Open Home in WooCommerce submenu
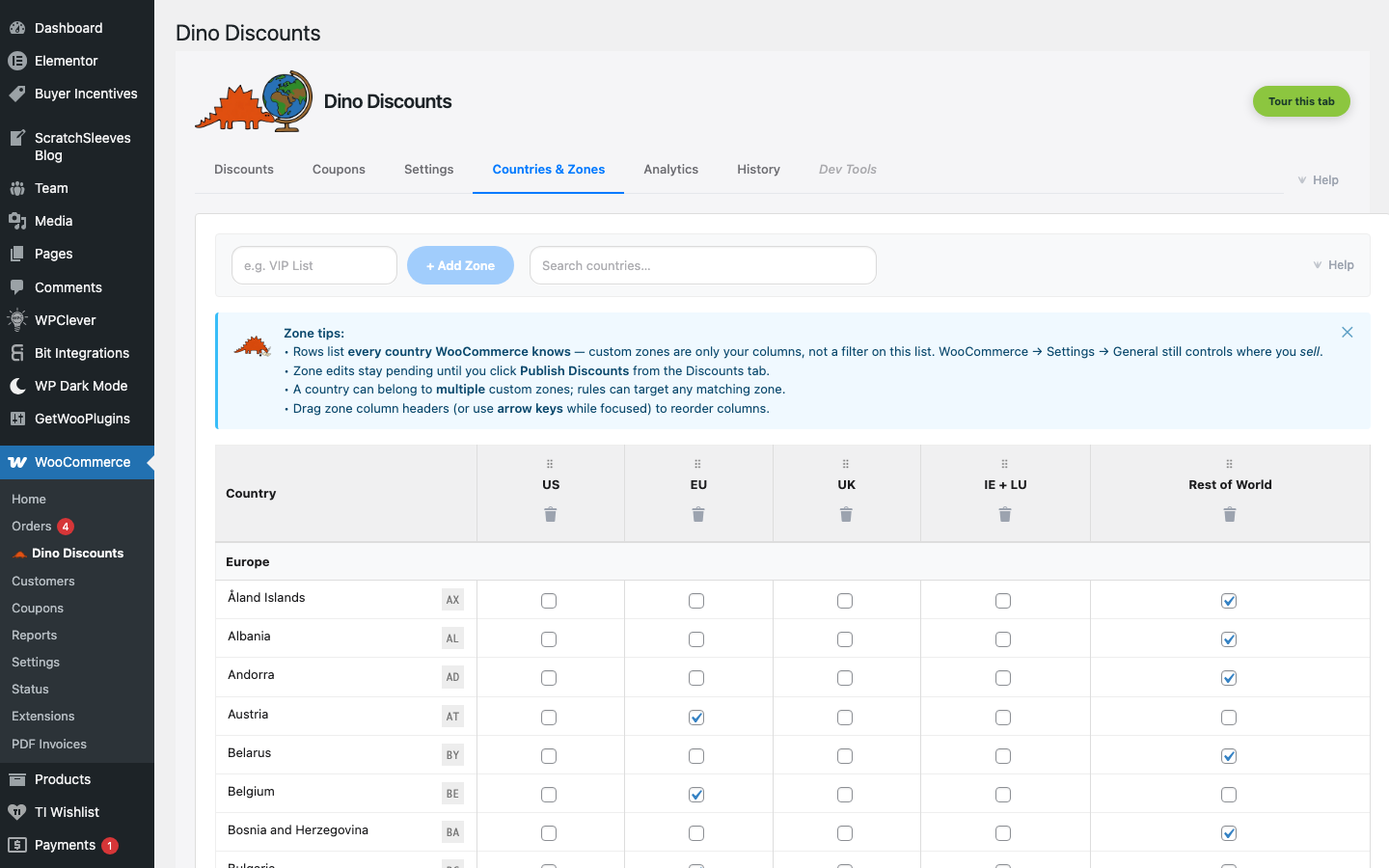This screenshot has height=868, width=1389. pos(29,500)
